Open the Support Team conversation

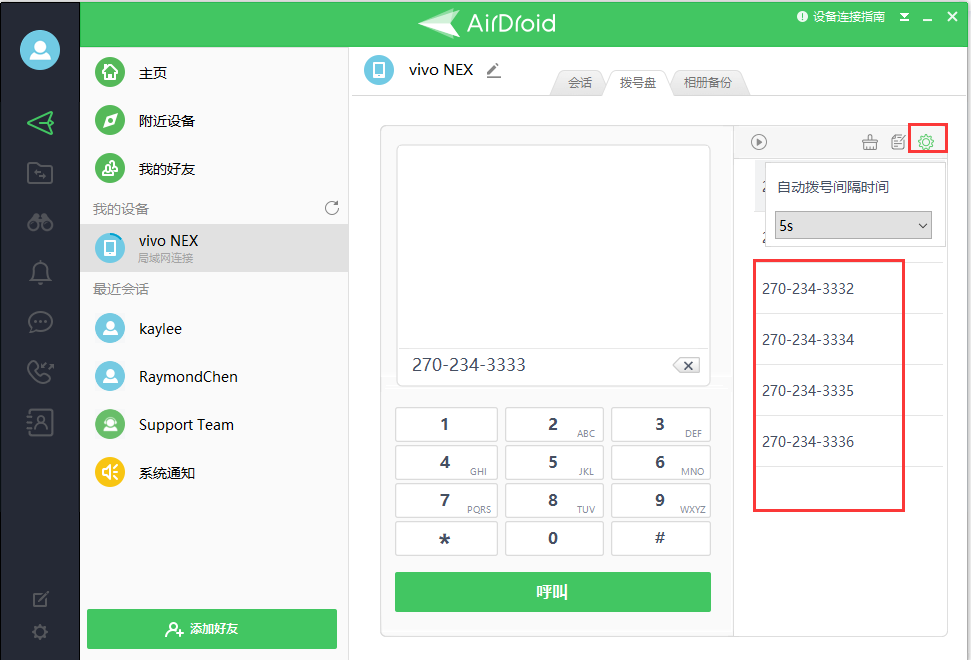coord(214,425)
